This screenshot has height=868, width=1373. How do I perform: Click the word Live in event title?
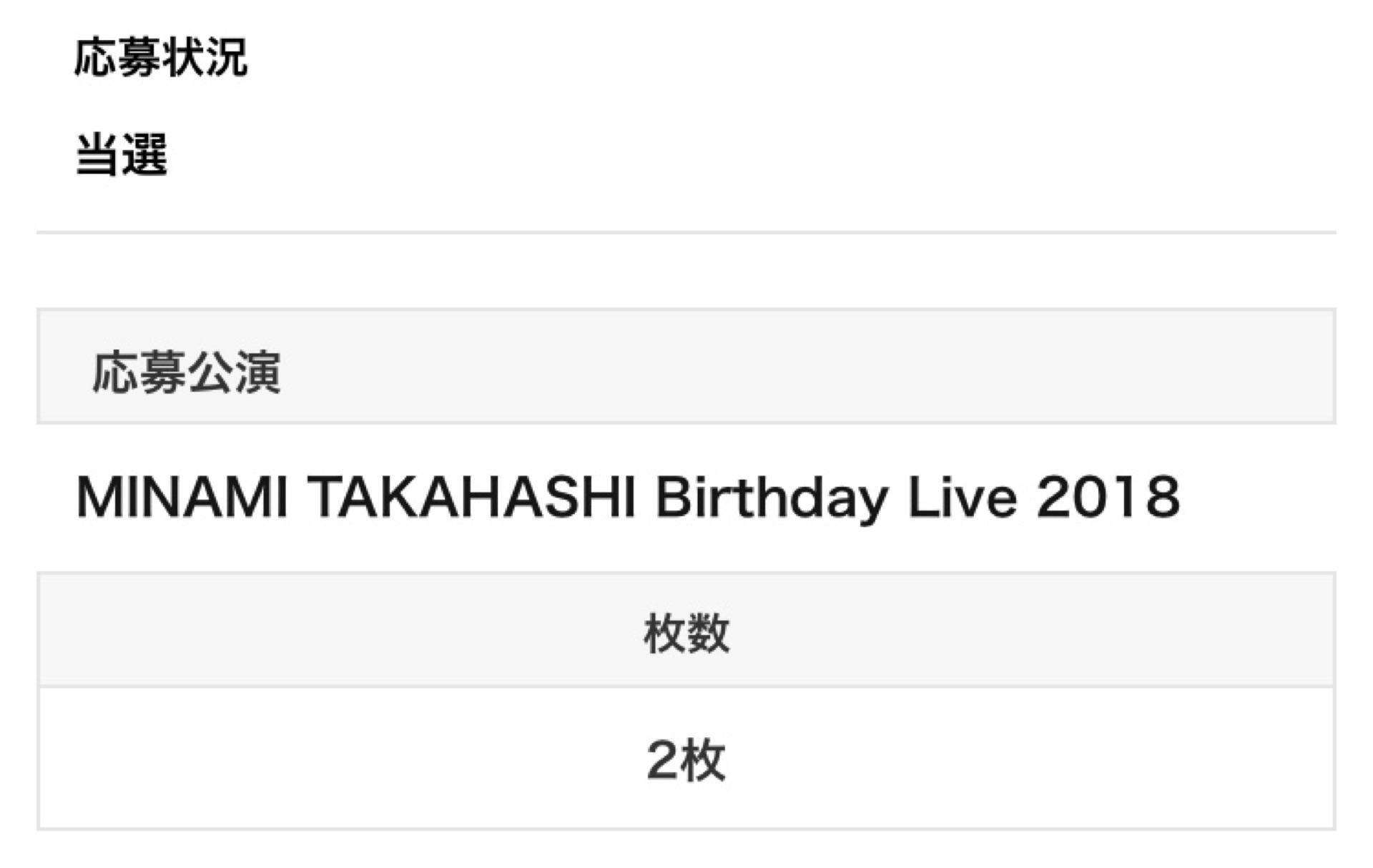(x=962, y=497)
